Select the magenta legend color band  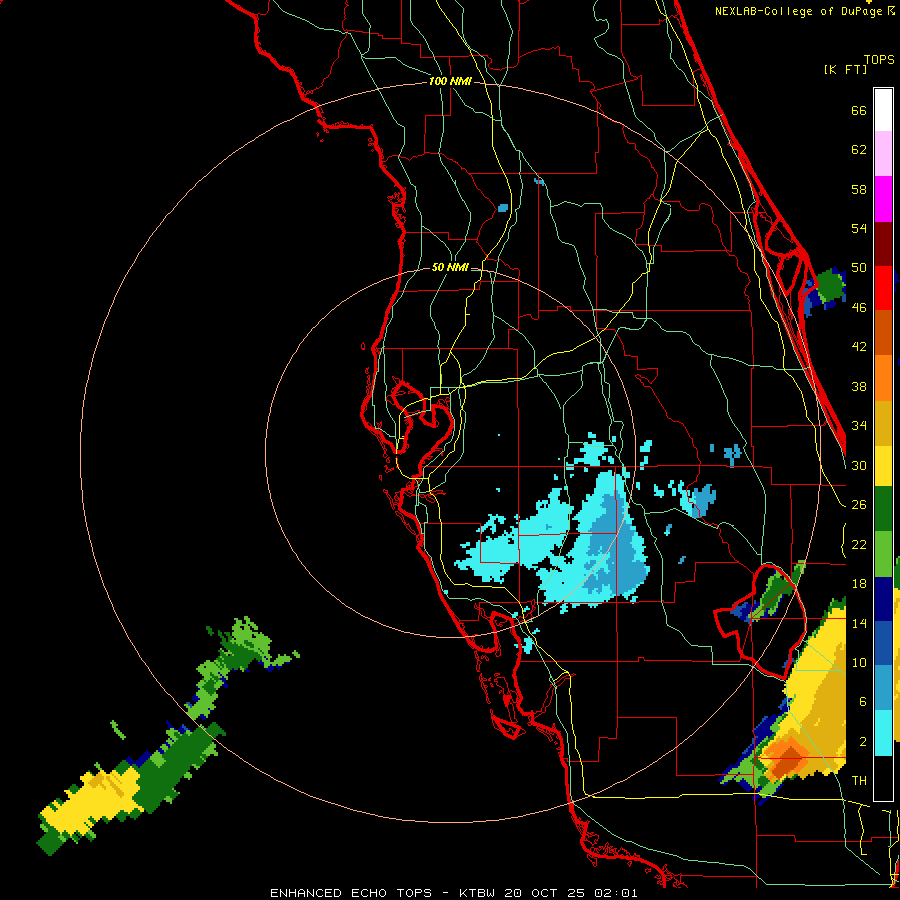pos(883,199)
